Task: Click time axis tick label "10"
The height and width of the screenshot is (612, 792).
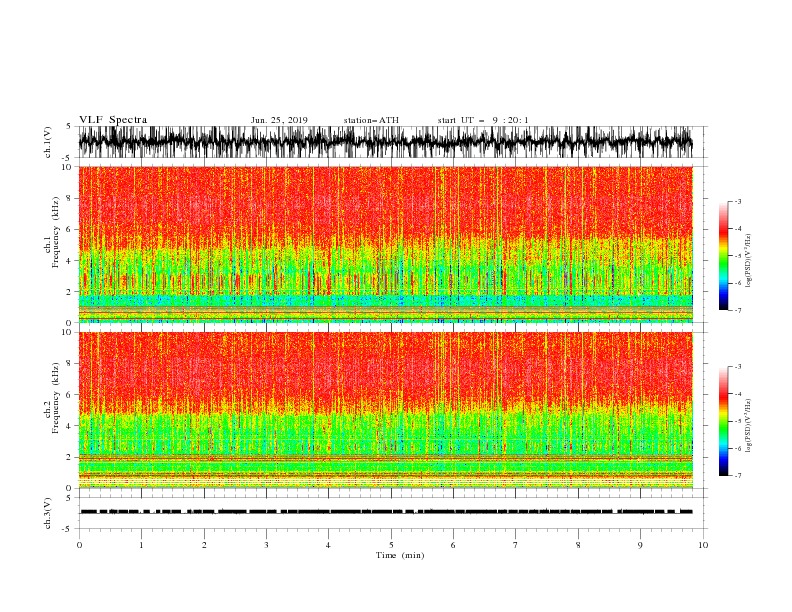Action: 703,545
